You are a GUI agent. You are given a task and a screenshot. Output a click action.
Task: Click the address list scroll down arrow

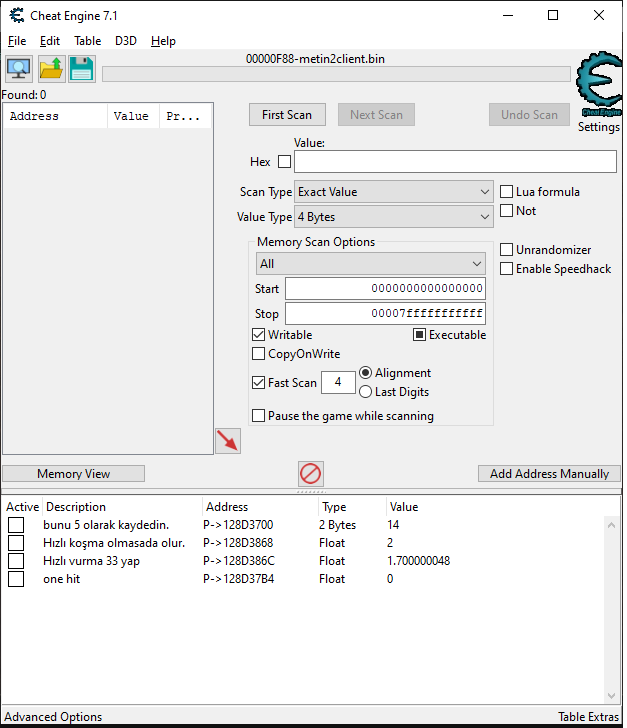pos(612,696)
